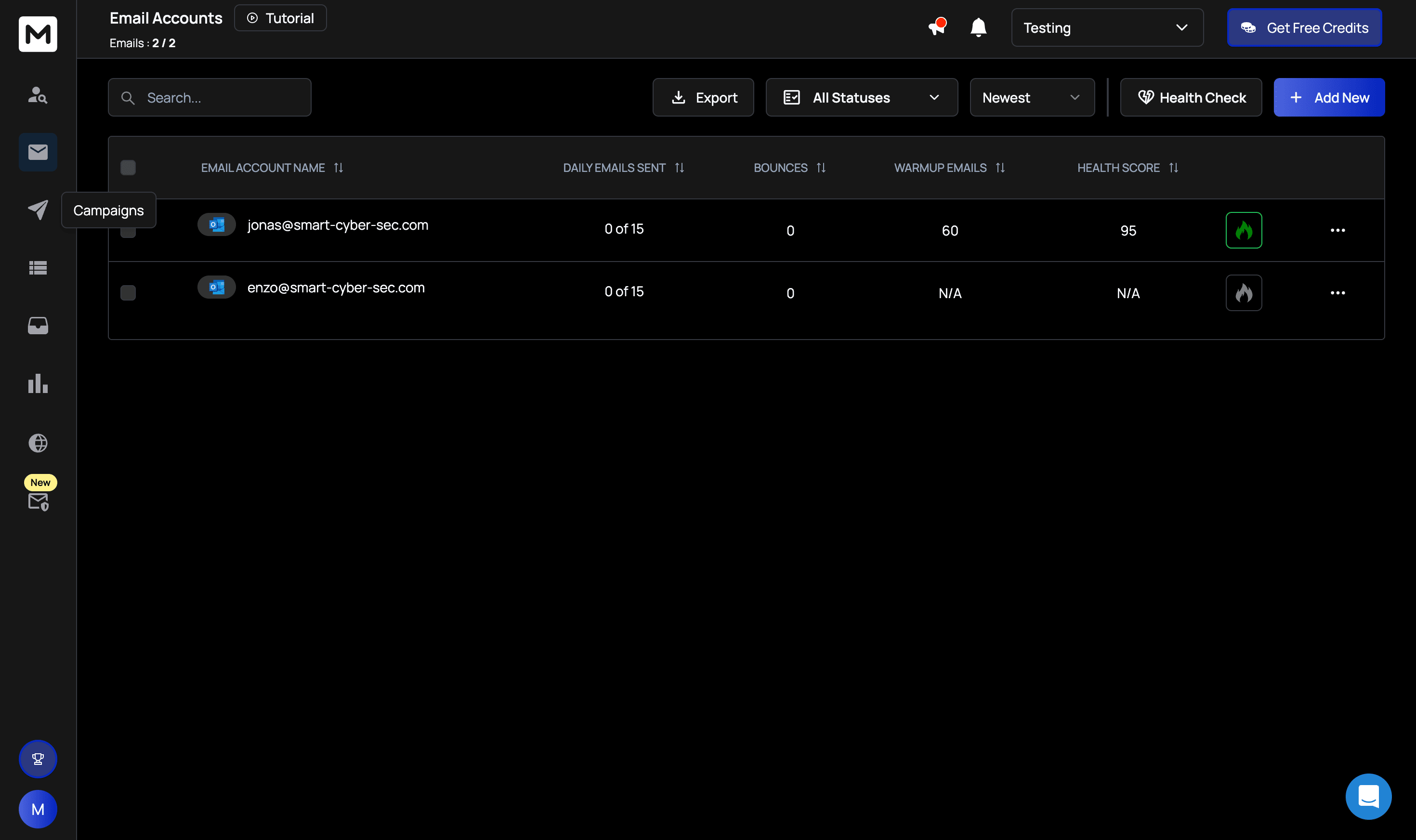
Task: Select the enzo@smart-cyber-sec.com row checkbox
Action: (128, 293)
